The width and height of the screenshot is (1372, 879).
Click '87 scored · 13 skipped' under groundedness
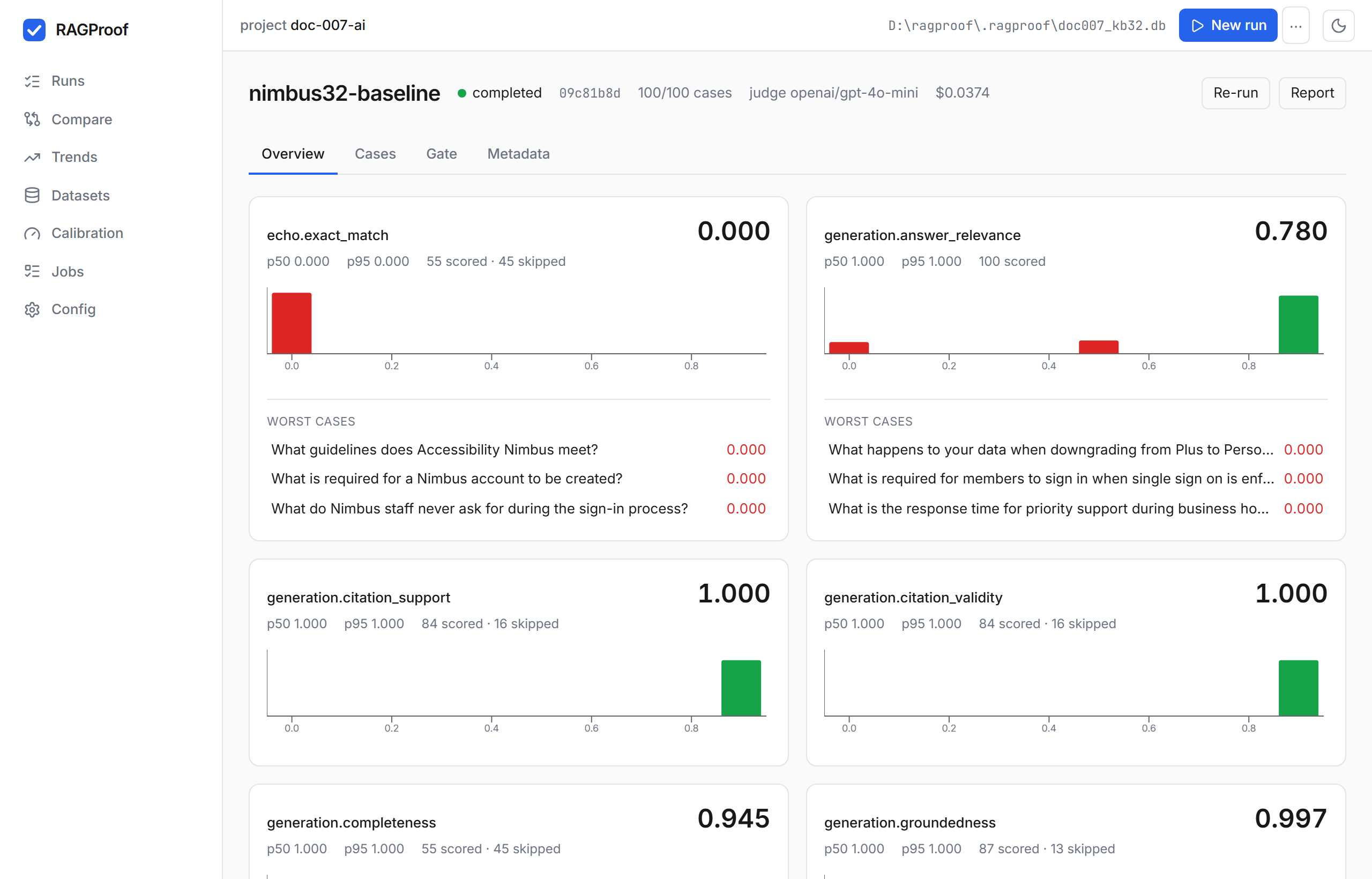click(x=1047, y=849)
